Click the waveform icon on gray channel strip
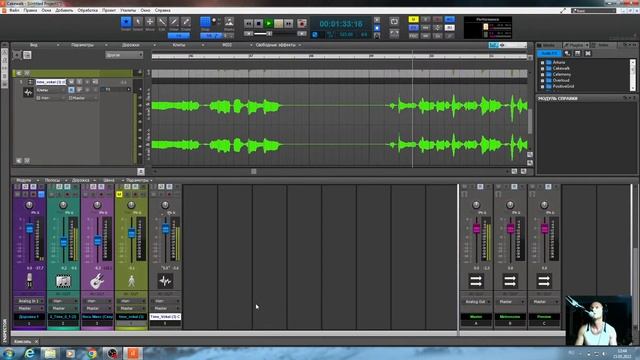 tap(165, 281)
